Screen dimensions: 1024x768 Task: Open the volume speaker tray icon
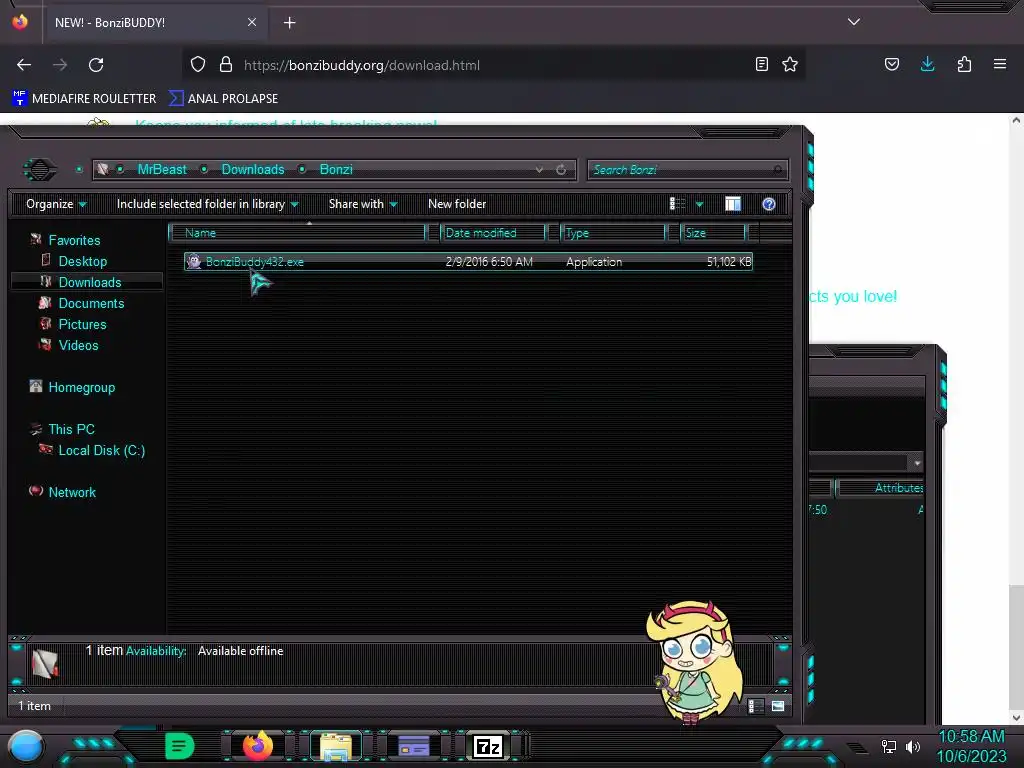point(913,746)
